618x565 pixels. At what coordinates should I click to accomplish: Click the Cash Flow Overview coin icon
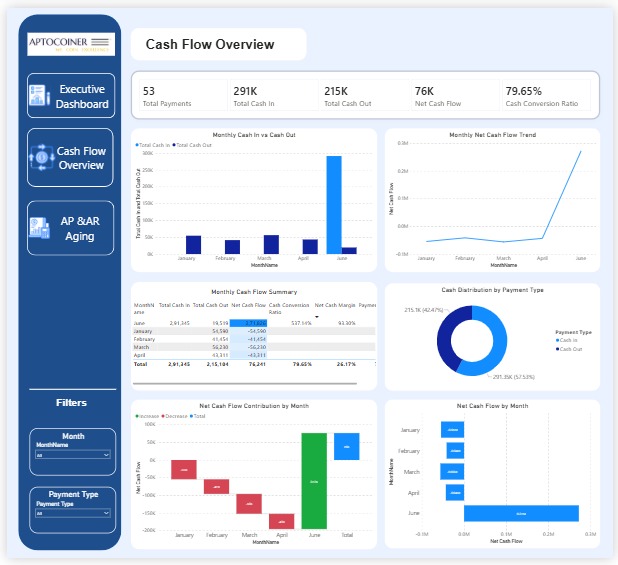41,158
